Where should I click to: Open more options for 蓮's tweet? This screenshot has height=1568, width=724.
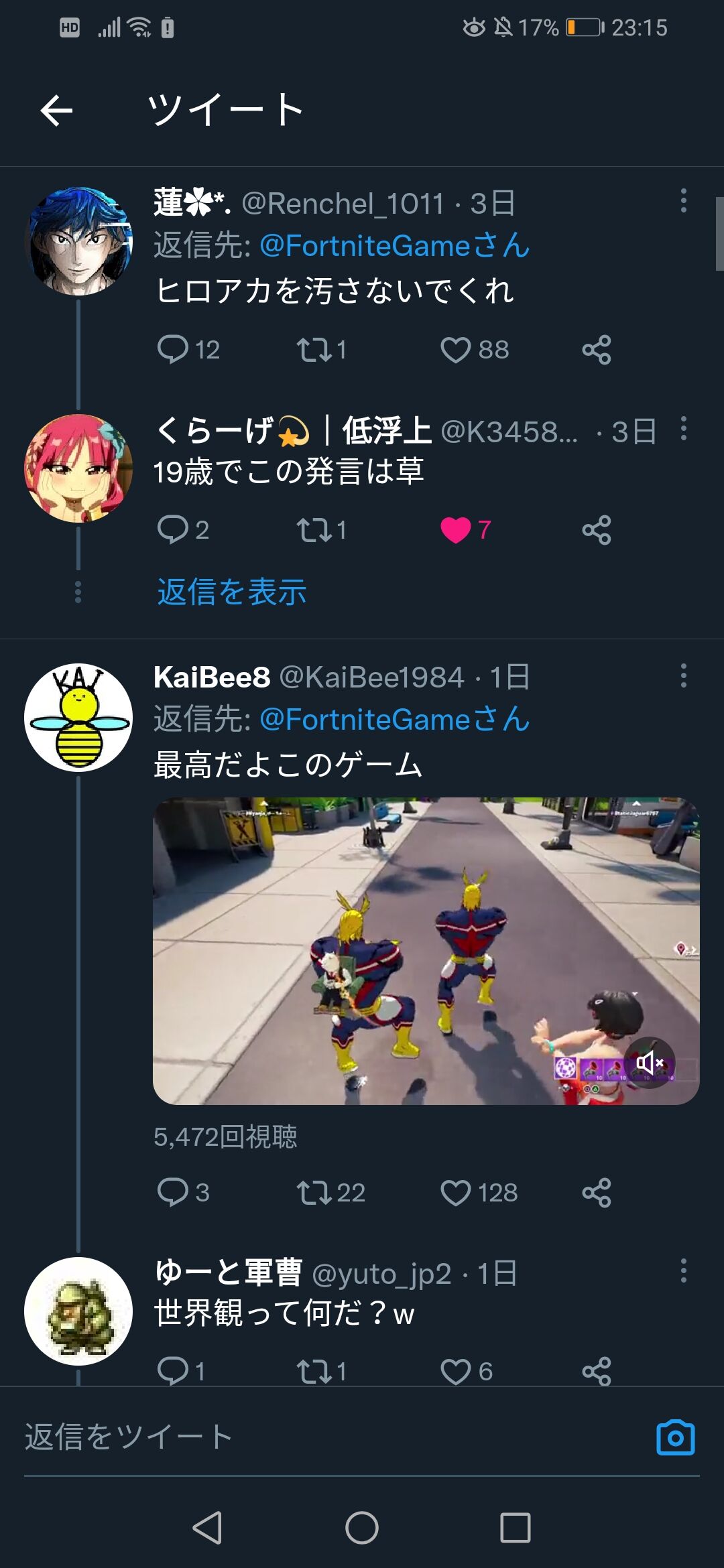click(684, 200)
